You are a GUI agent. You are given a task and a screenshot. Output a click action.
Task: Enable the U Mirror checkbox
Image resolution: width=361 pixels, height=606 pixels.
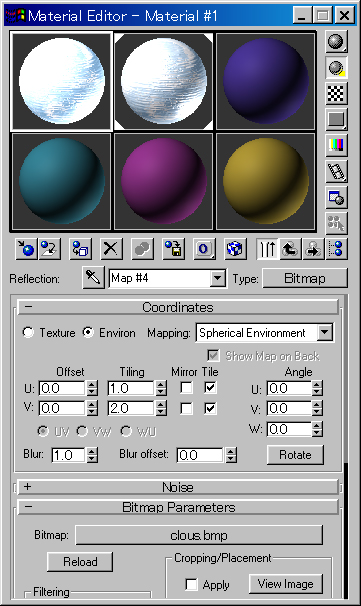click(x=186, y=388)
